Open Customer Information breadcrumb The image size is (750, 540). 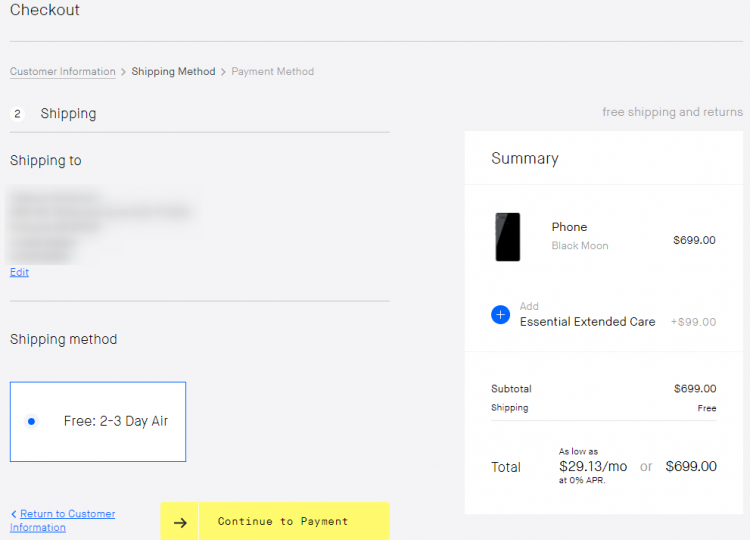click(x=63, y=71)
